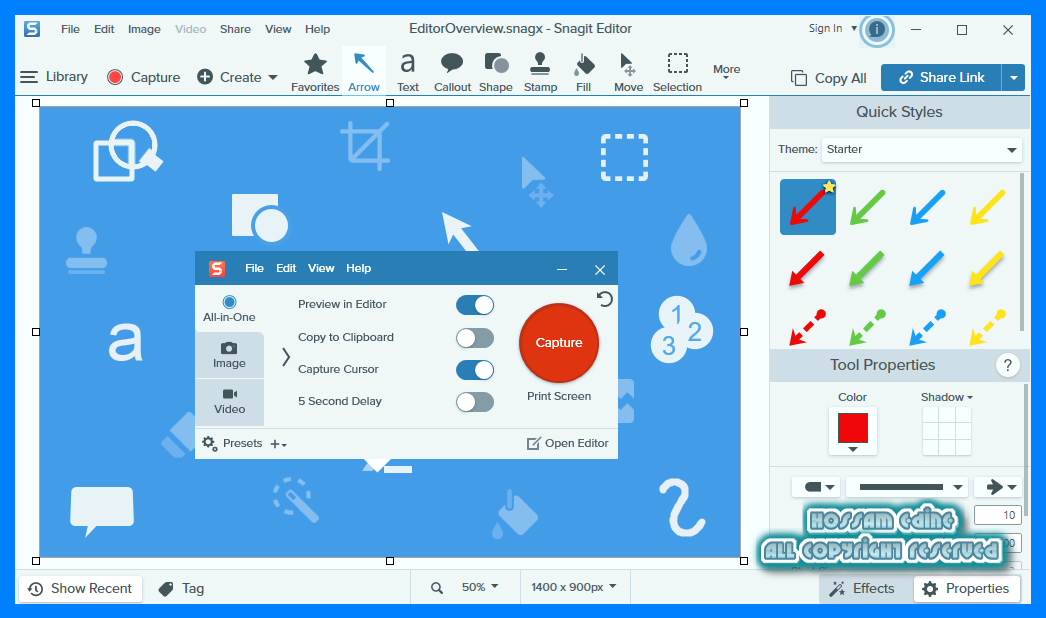The image size is (1046, 618).
Task: Select the red arrow favorite quick style
Action: tap(808, 207)
